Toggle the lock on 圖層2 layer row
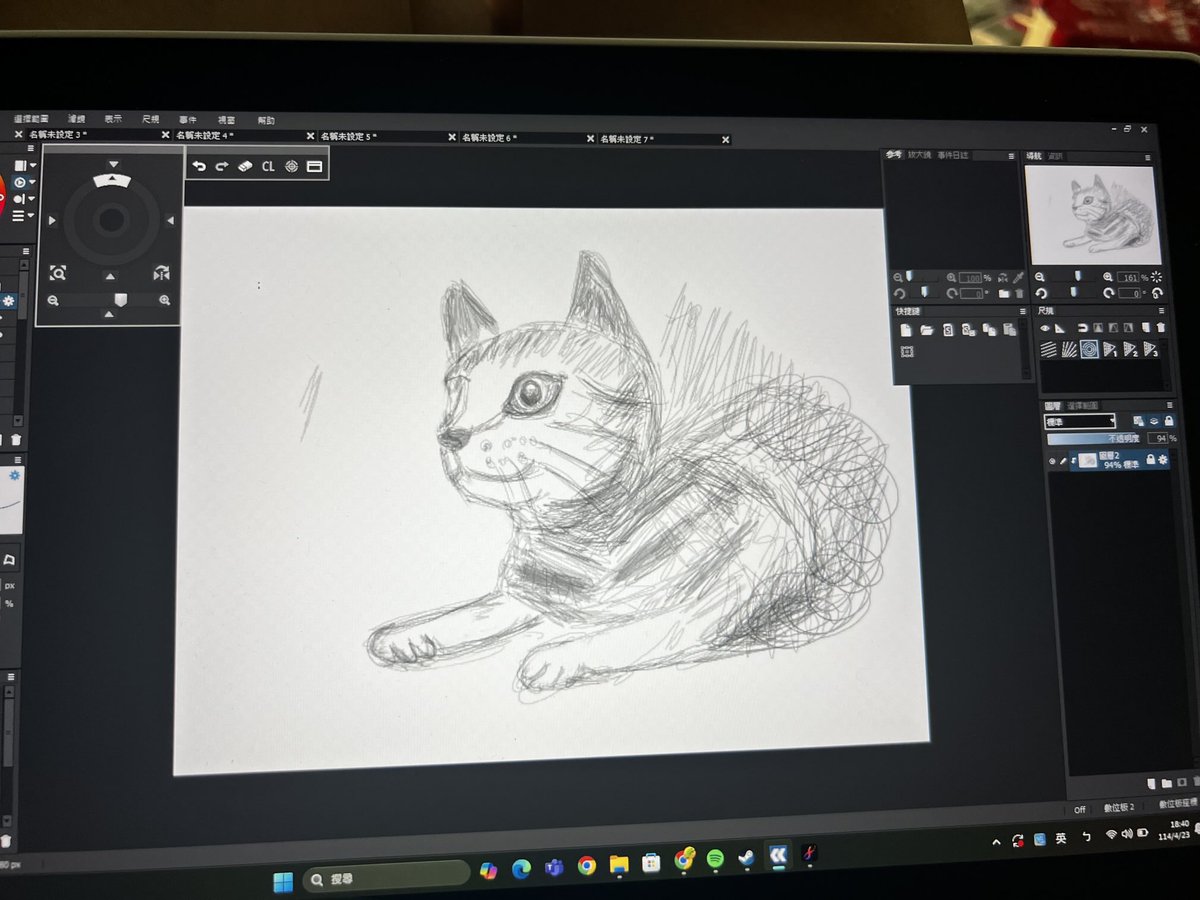The height and width of the screenshot is (900, 1200). [x=1151, y=460]
